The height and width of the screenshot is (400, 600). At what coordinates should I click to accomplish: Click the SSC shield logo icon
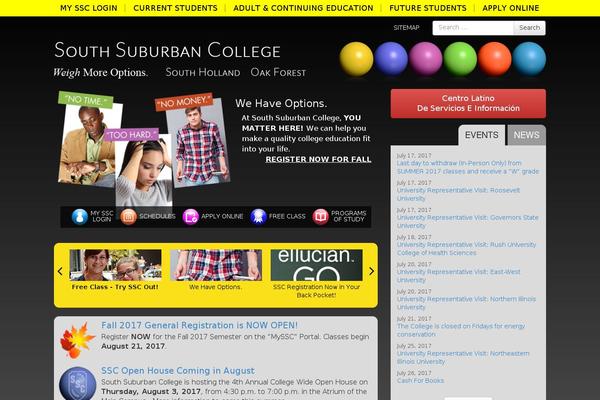78,384
